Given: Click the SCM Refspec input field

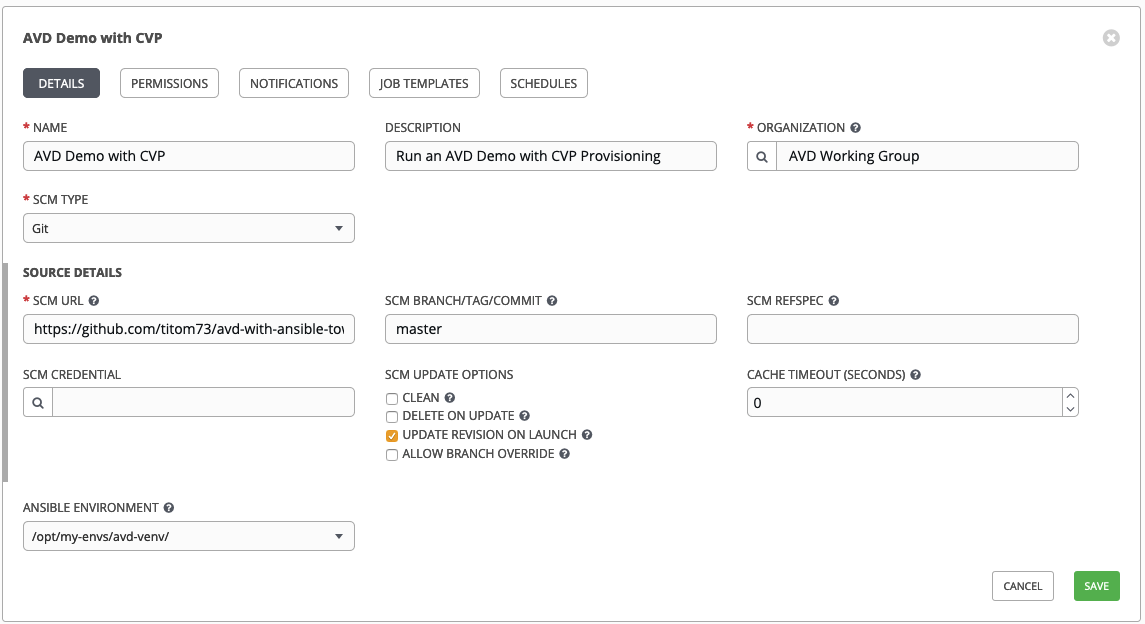Looking at the screenshot, I should click(912, 329).
